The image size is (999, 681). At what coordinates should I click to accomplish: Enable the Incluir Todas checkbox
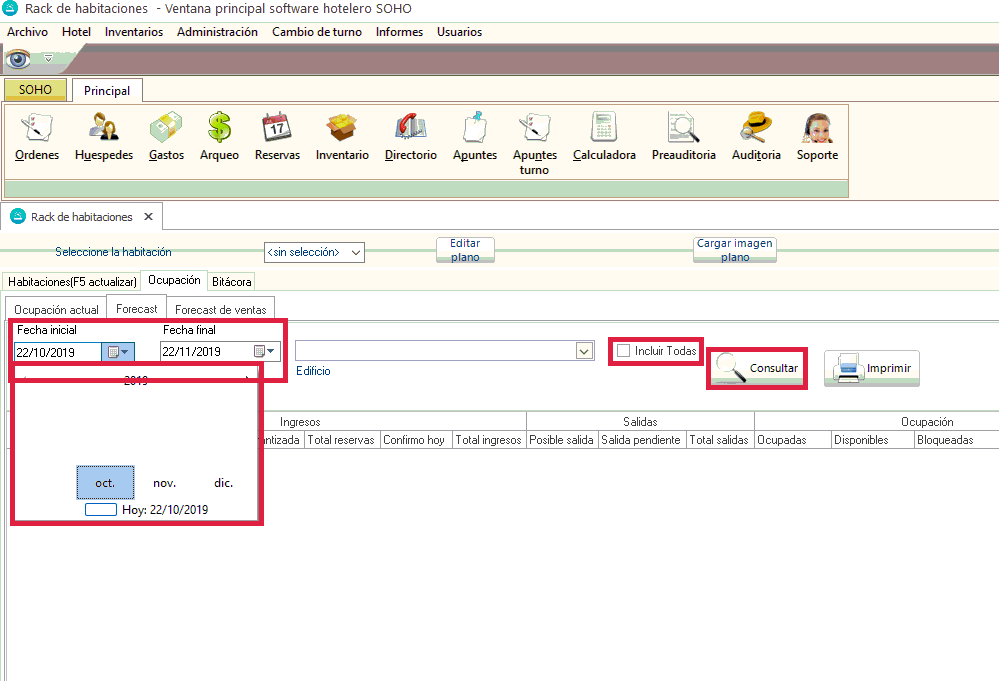point(624,351)
